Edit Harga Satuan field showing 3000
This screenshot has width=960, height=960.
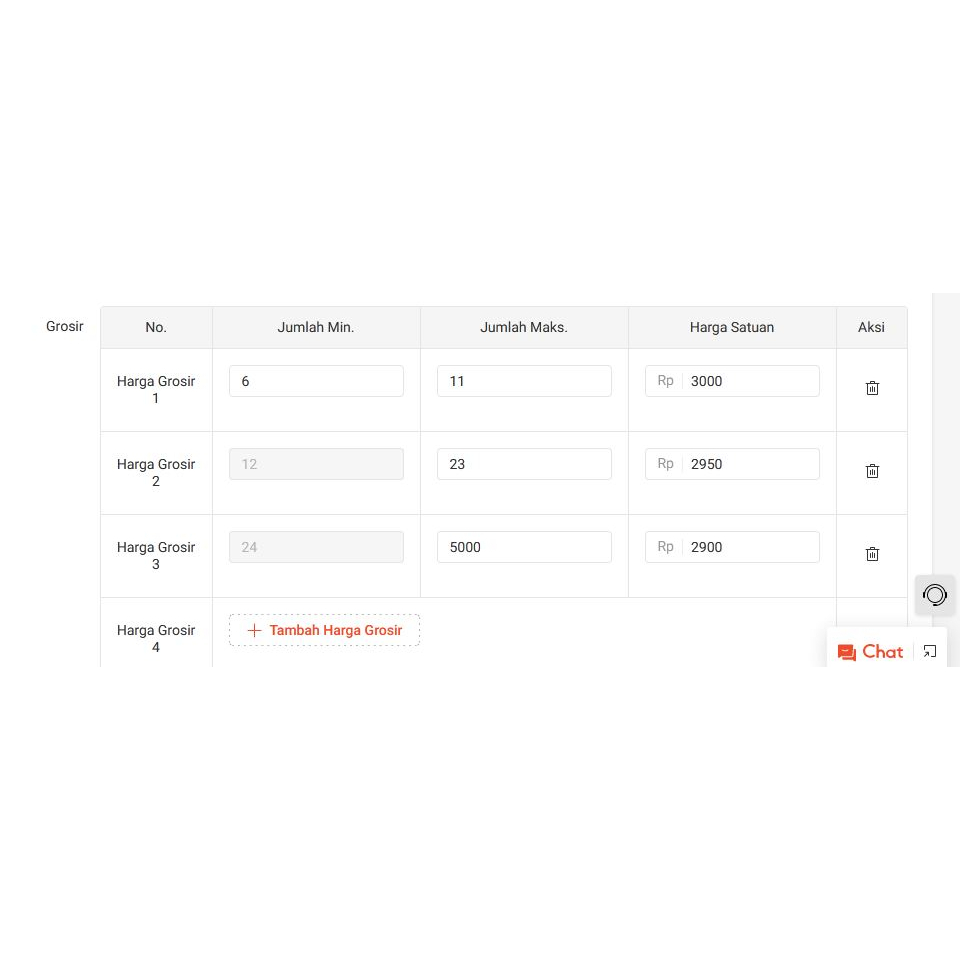732,381
